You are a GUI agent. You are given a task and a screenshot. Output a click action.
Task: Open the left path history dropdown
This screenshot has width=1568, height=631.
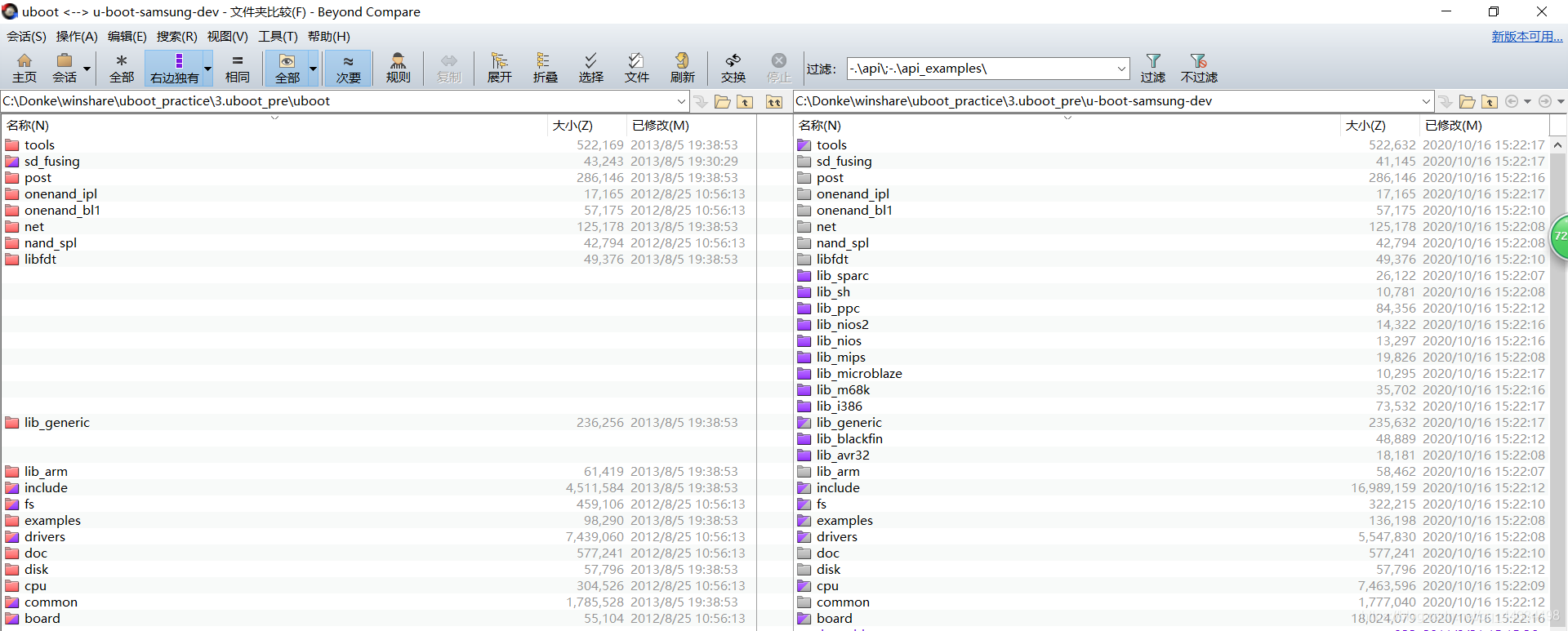pyautogui.click(x=681, y=101)
